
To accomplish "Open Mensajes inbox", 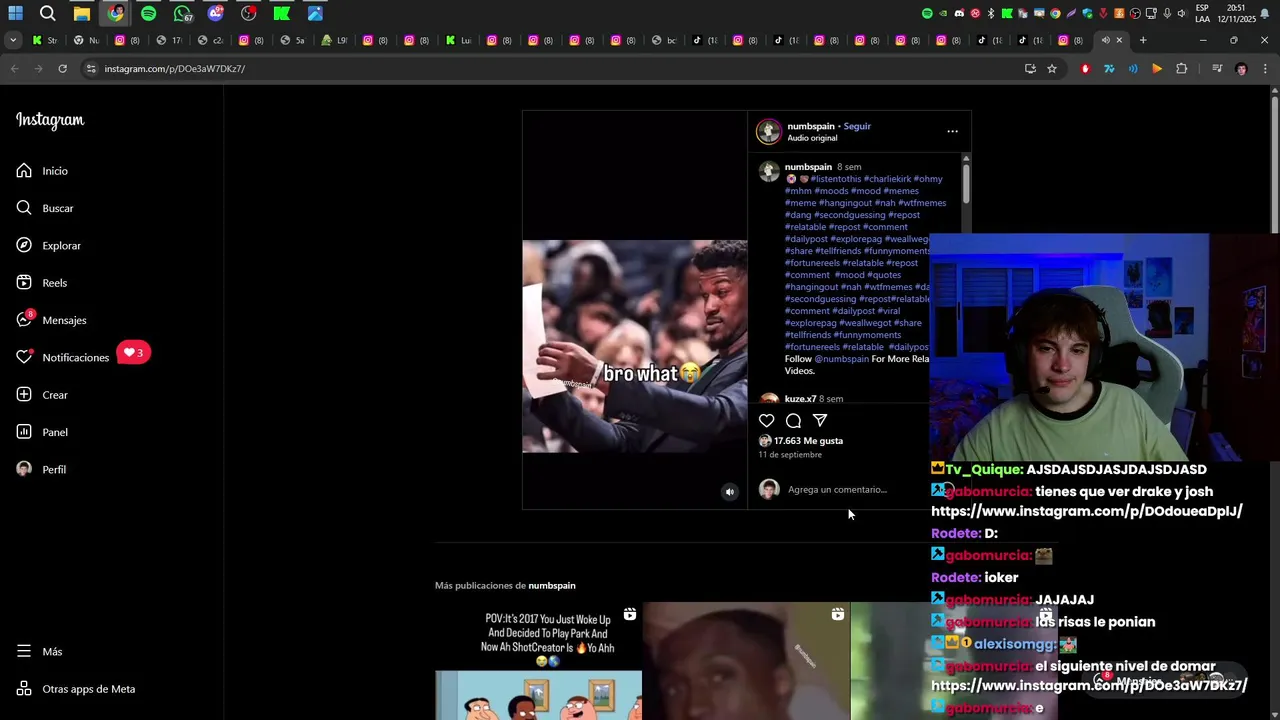I will coord(51,320).
